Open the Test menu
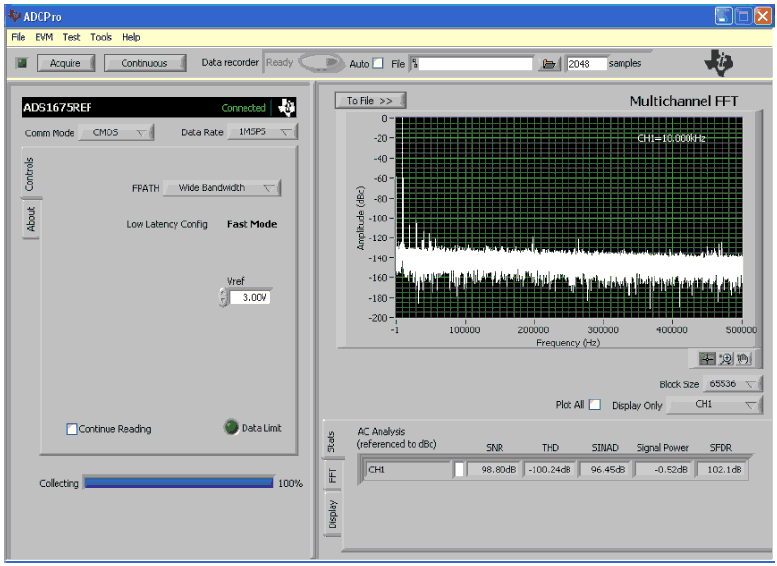The width and height of the screenshot is (777, 566). tap(71, 37)
